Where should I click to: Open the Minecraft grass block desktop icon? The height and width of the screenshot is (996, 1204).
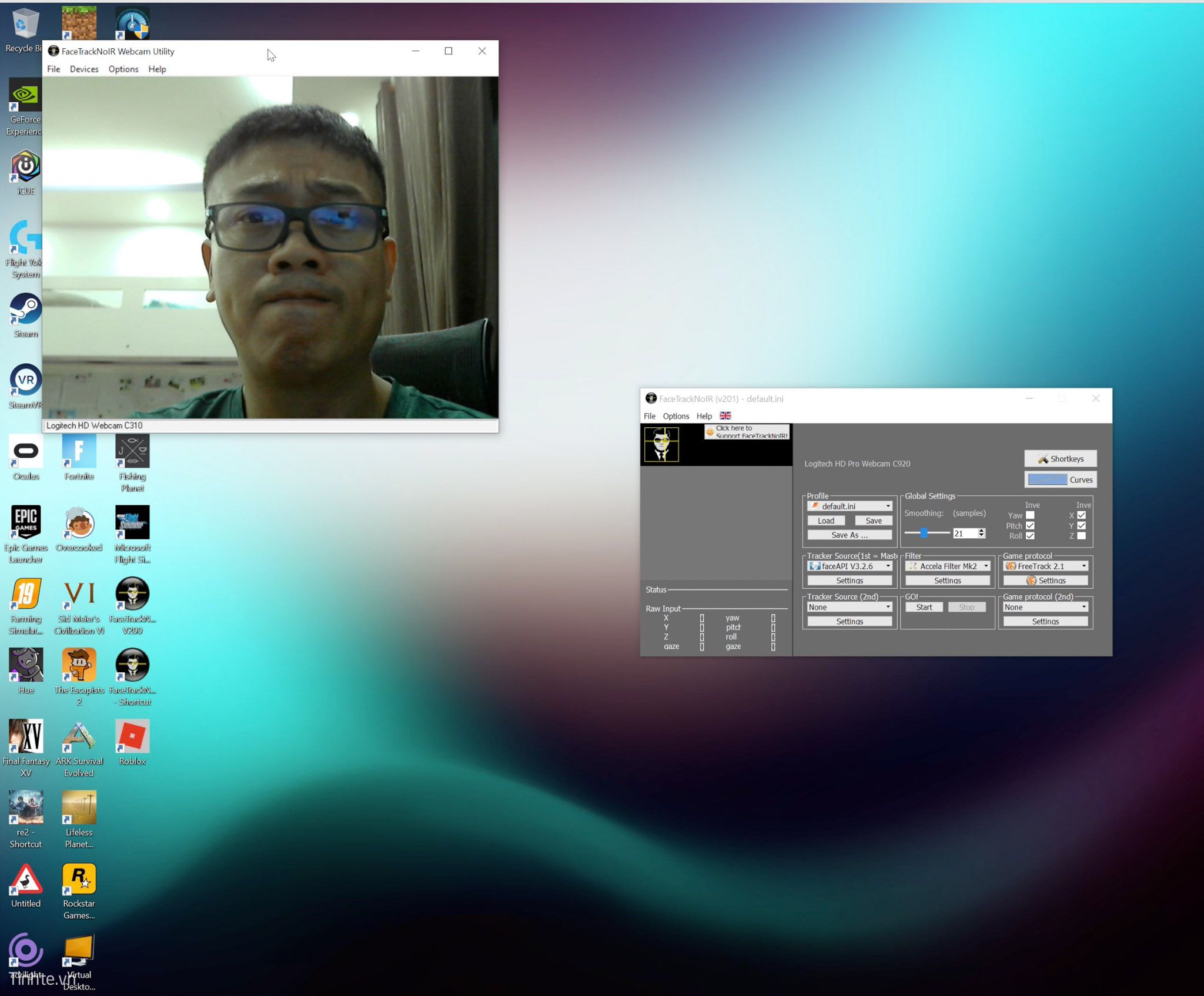(x=79, y=23)
